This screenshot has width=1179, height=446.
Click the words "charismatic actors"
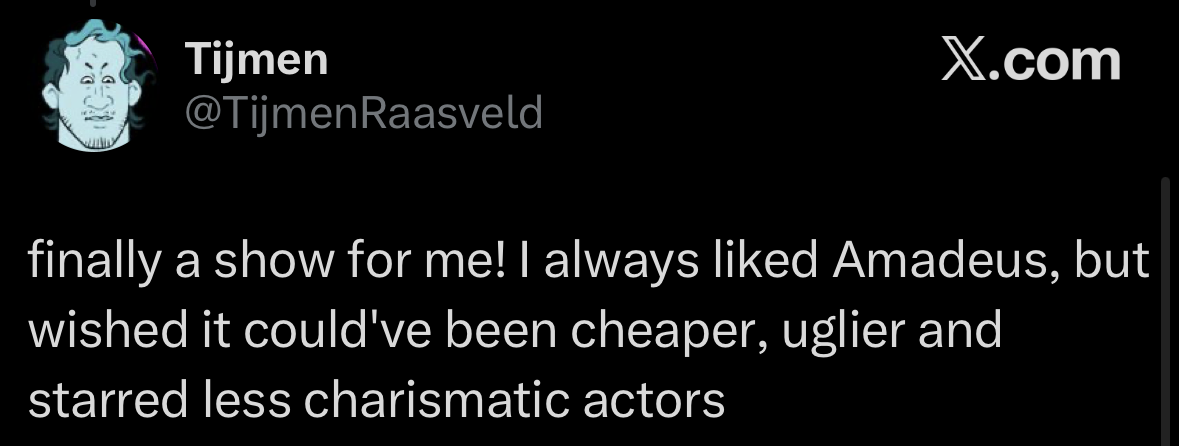pos(513,401)
